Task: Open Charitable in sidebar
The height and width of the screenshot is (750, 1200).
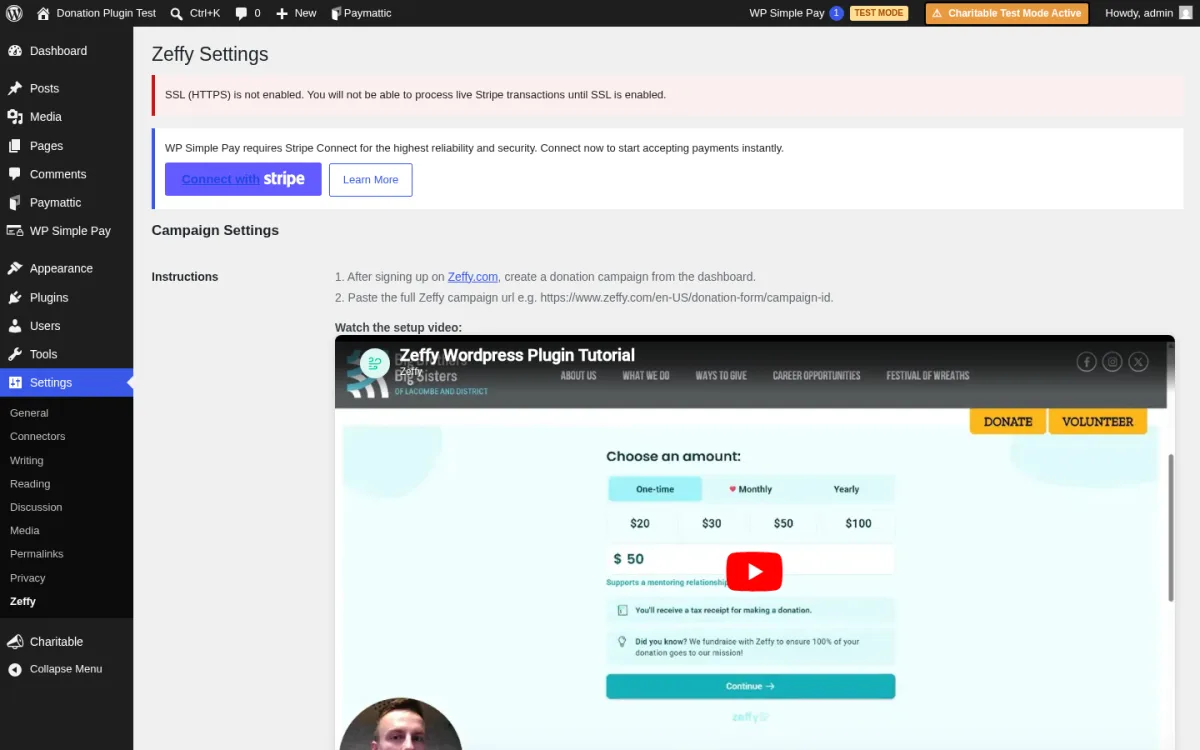Action: point(66,642)
